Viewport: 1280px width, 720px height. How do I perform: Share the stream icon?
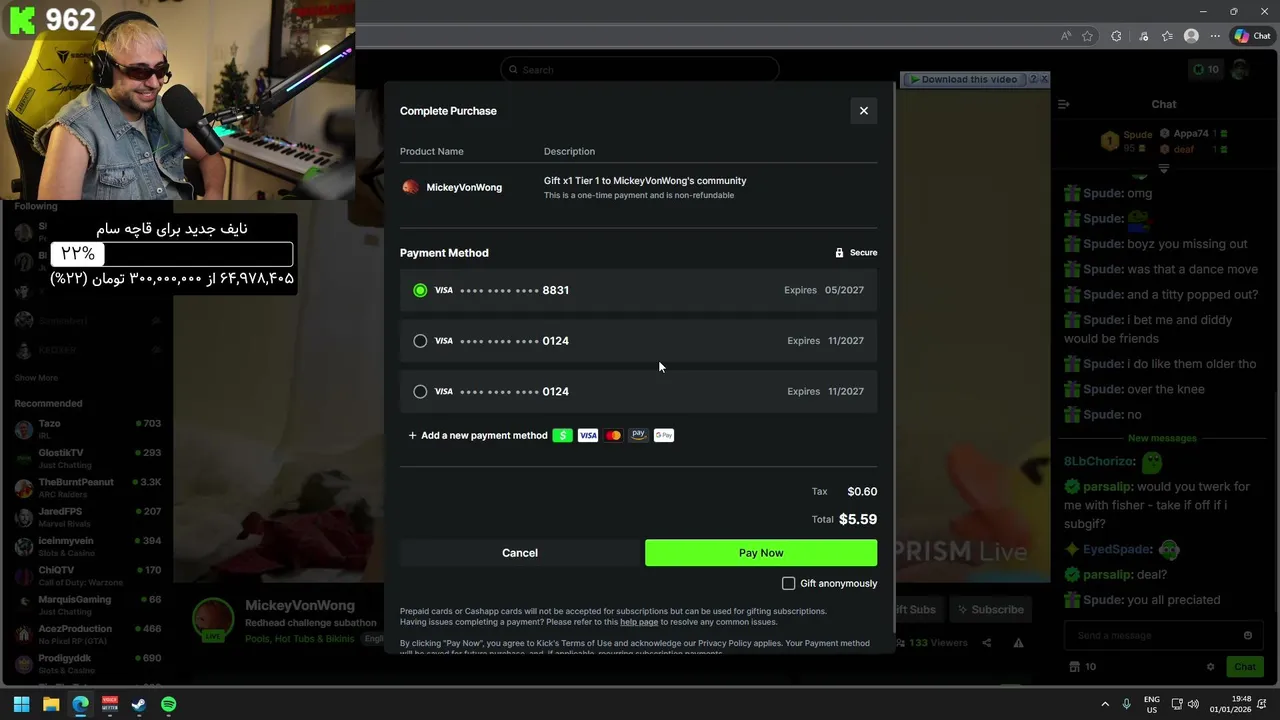[987, 643]
